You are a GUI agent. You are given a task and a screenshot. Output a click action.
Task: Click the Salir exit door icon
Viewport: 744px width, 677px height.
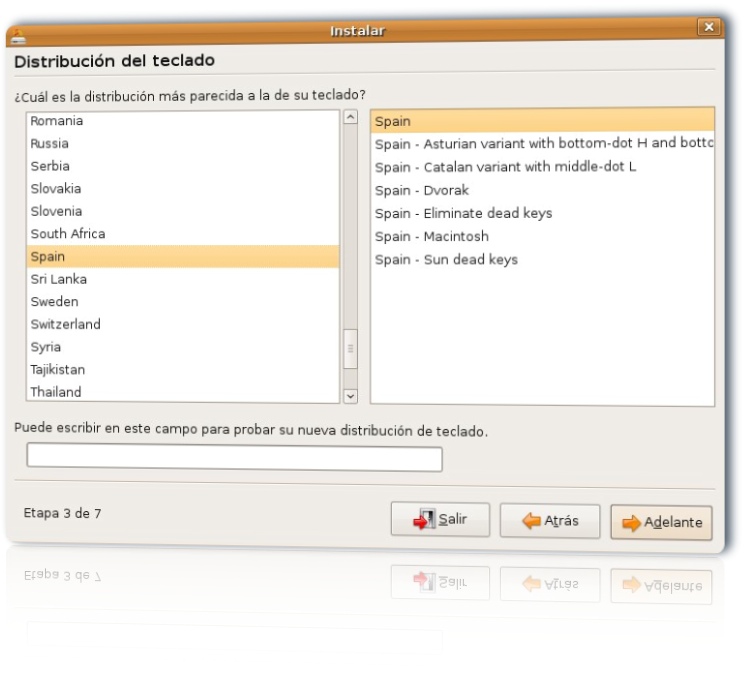(424, 520)
